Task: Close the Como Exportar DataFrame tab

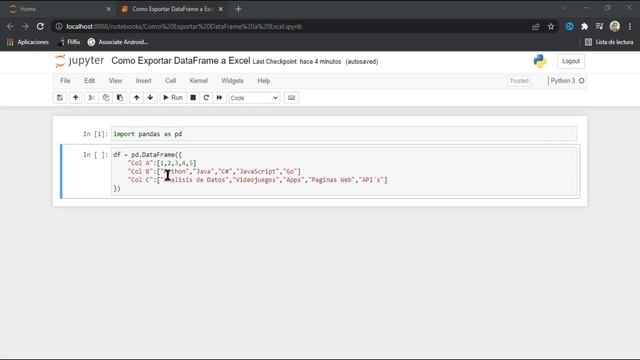Action: [x=220, y=9]
